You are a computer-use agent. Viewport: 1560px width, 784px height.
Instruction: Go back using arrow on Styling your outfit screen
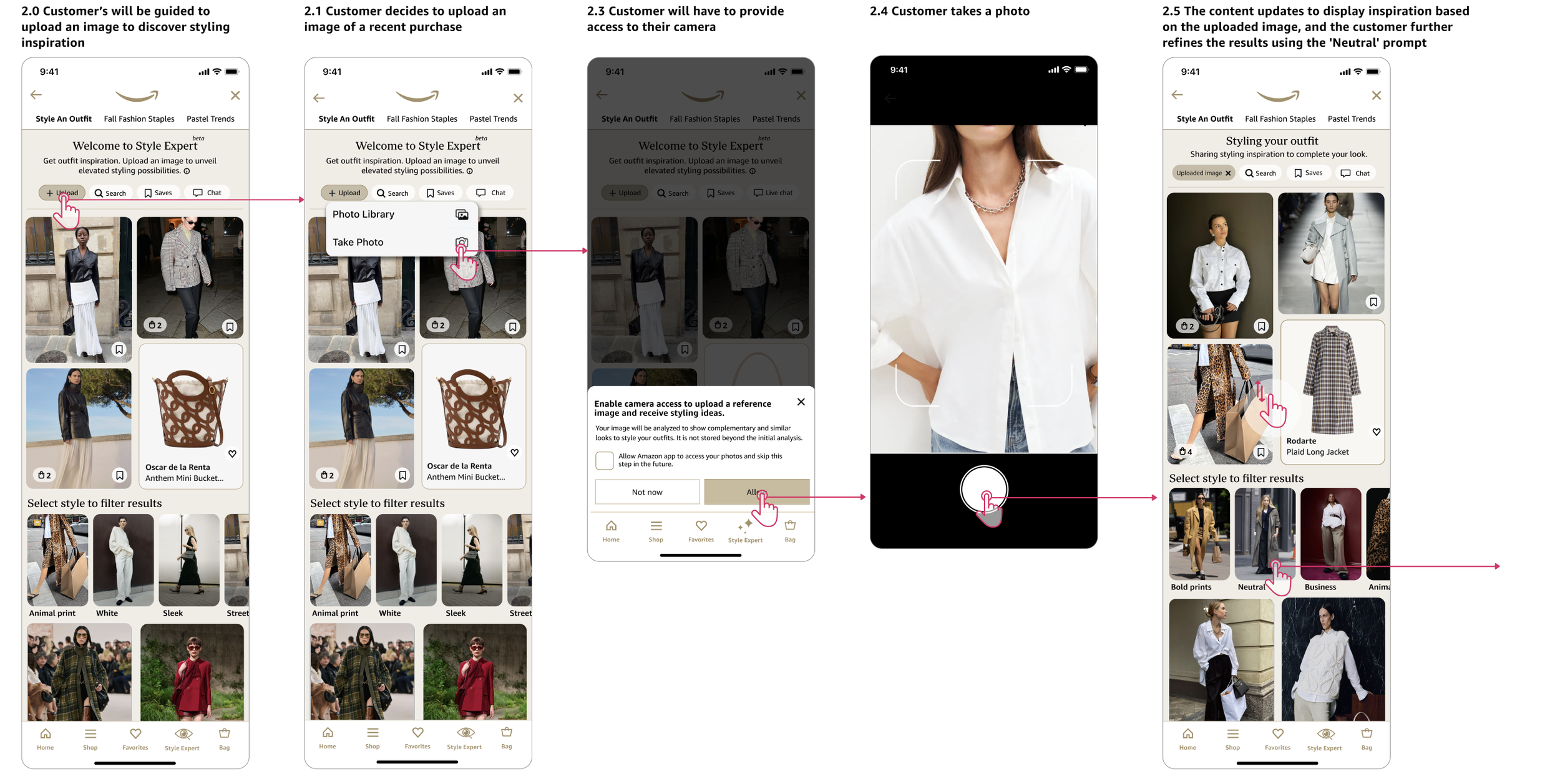(1177, 95)
